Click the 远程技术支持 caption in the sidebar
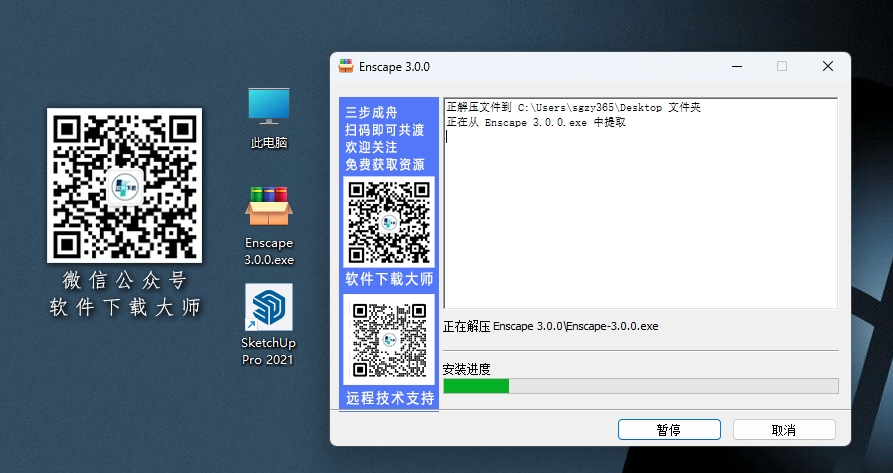 coord(390,398)
